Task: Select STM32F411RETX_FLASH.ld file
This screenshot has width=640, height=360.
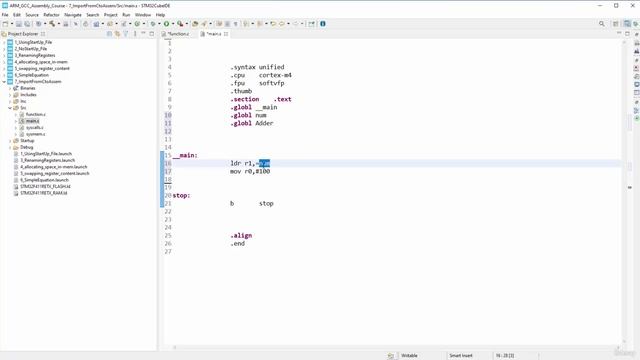Action: (45, 187)
